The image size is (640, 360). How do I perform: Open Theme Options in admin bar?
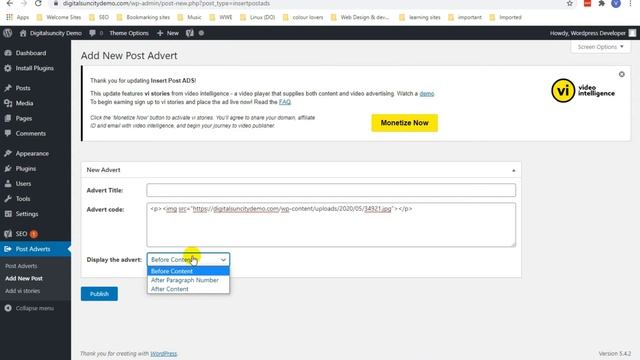(x=129, y=33)
